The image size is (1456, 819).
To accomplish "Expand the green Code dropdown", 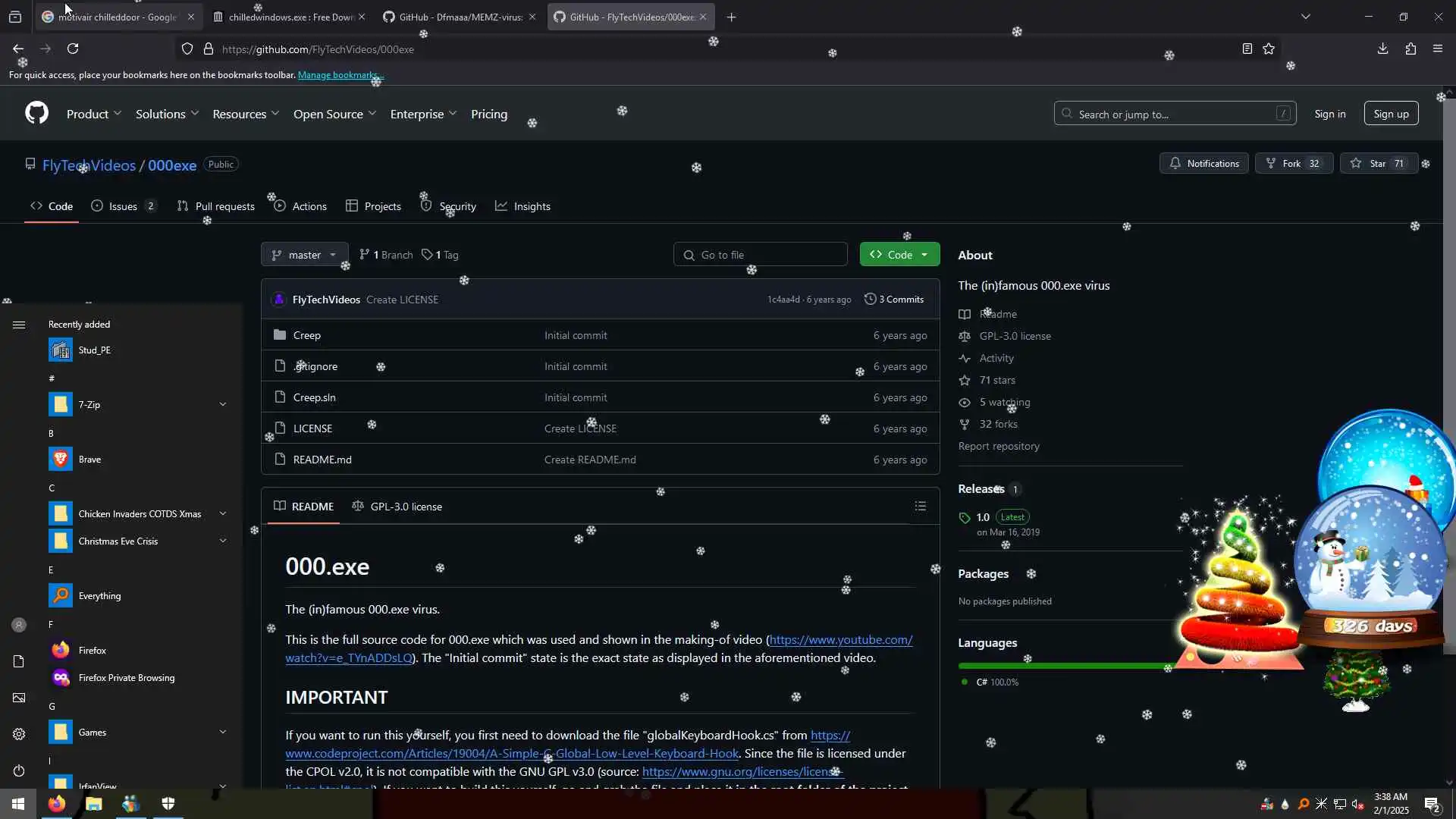I will coord(899,255).
